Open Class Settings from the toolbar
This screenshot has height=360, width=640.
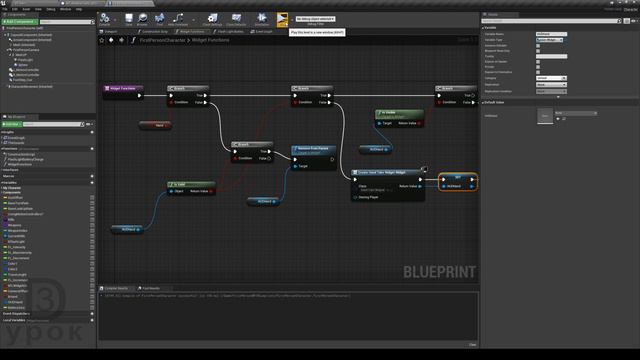(x=212, y=19)
